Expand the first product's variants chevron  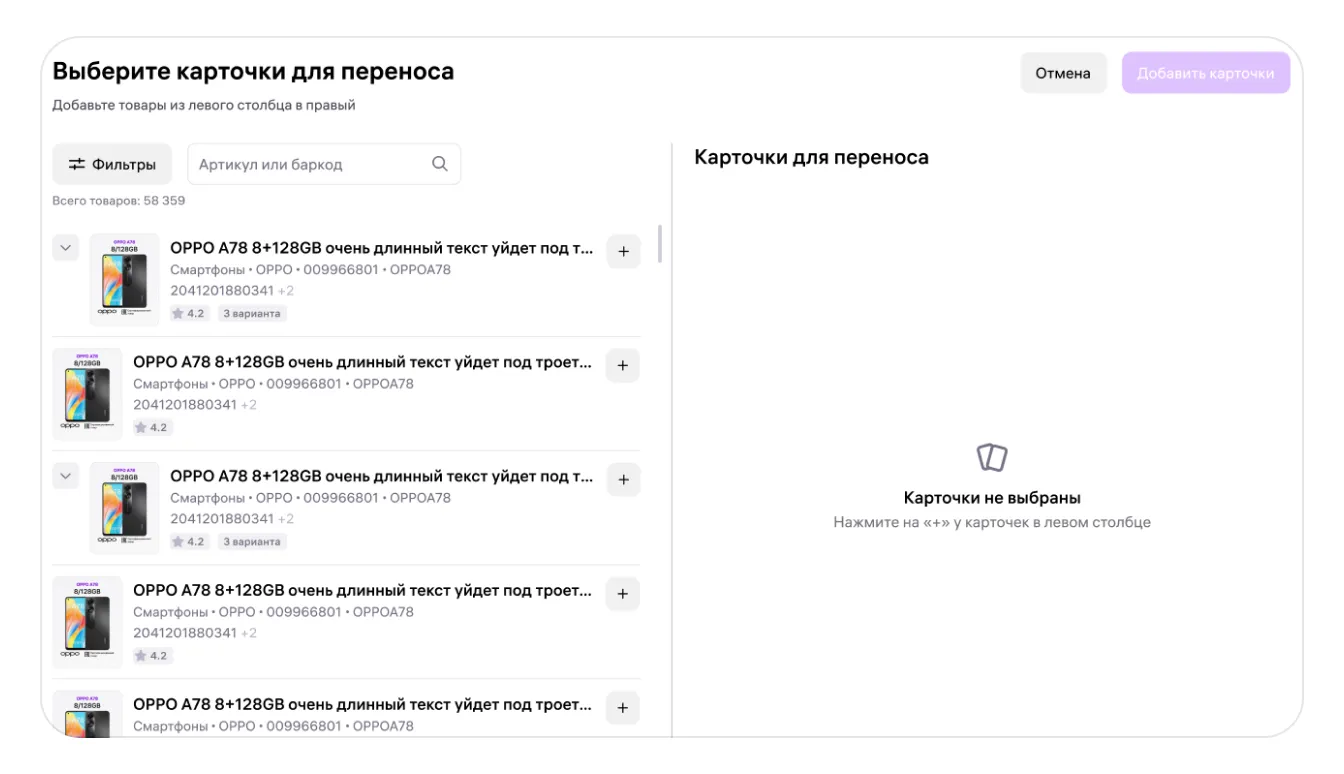pos(66,248)
